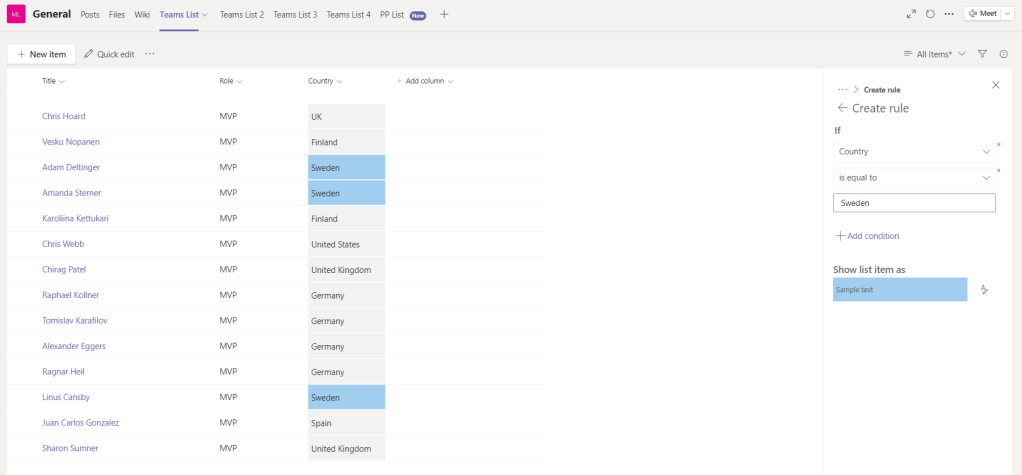Click the New item button

click(42, 54)
